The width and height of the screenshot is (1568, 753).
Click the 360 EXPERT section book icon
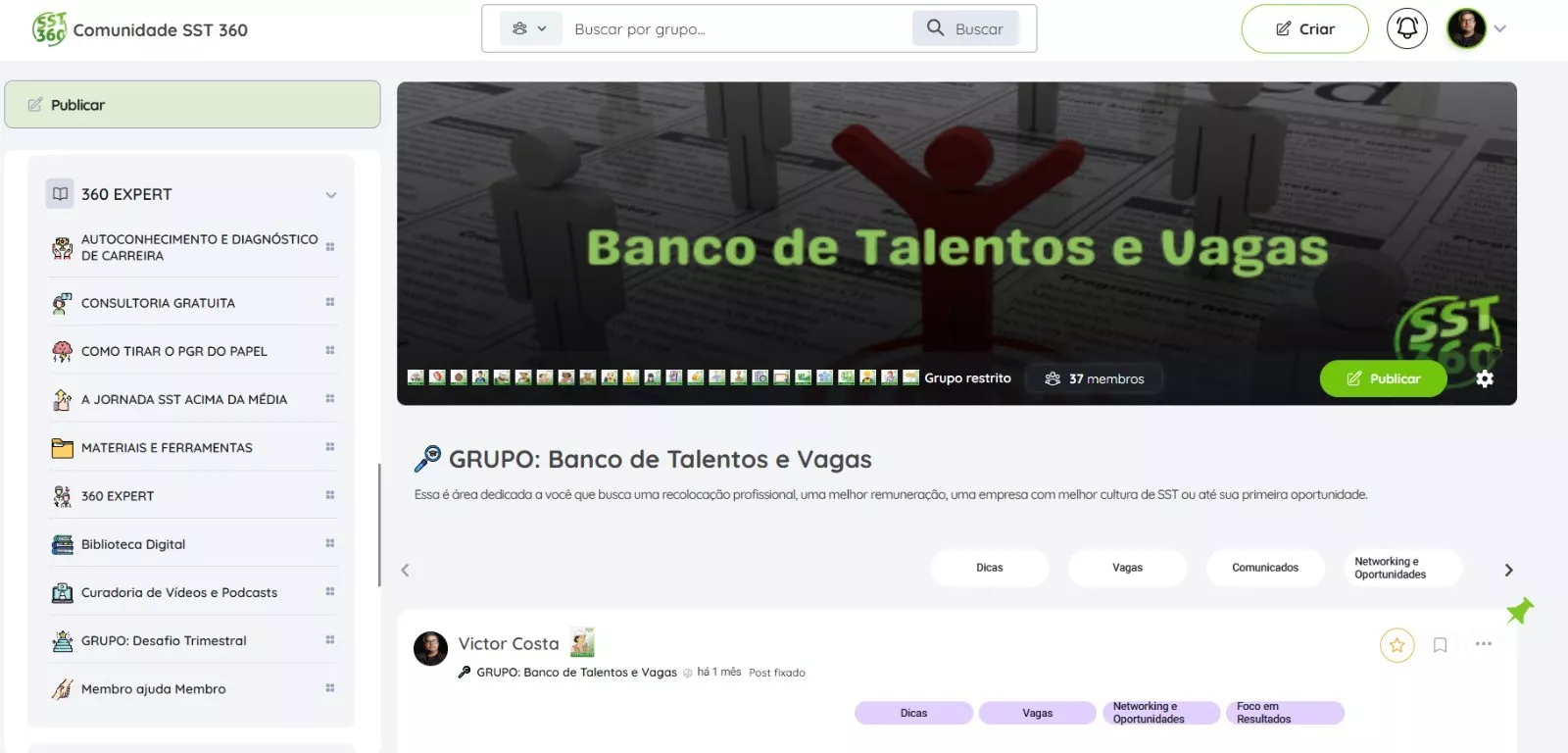60,194
